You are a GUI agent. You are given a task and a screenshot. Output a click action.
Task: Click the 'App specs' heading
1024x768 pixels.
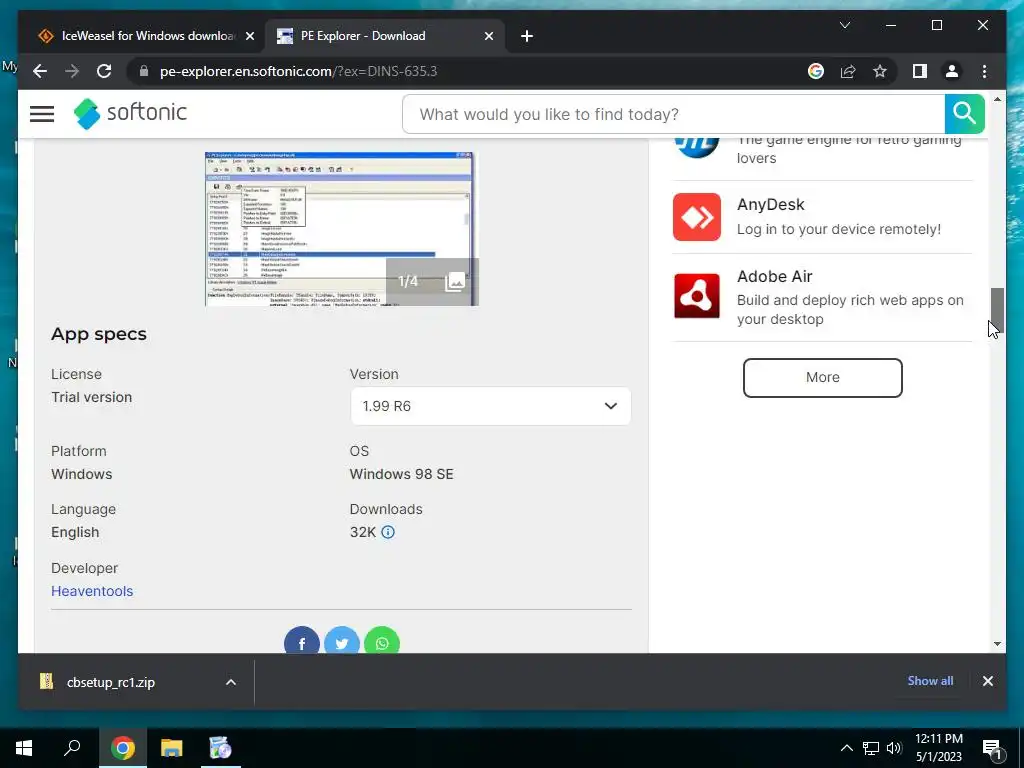click(x=99, y=334)
